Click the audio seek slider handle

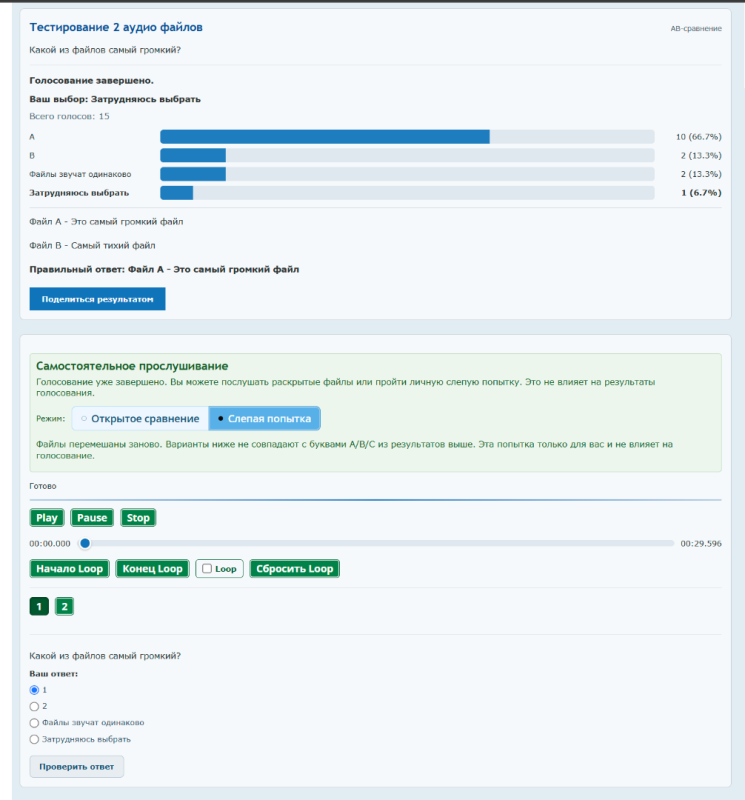point(85,543)
